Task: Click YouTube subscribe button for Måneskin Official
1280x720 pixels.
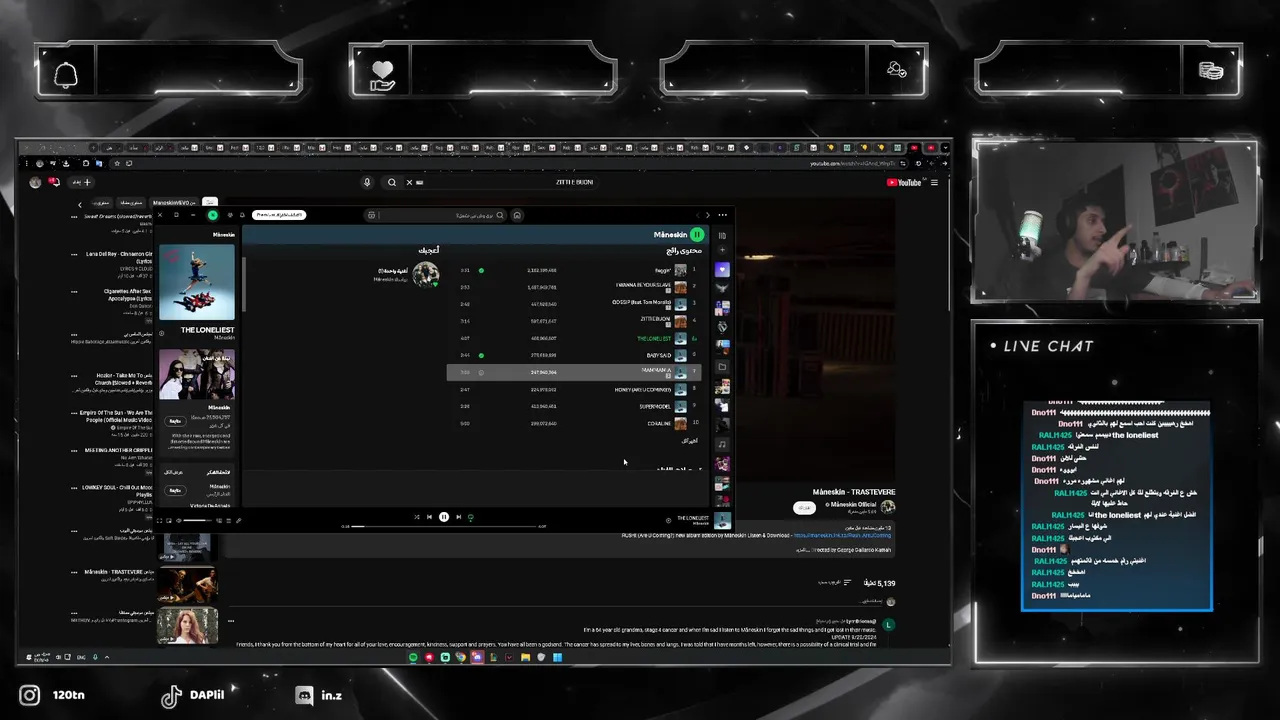Action: [804, 508]
